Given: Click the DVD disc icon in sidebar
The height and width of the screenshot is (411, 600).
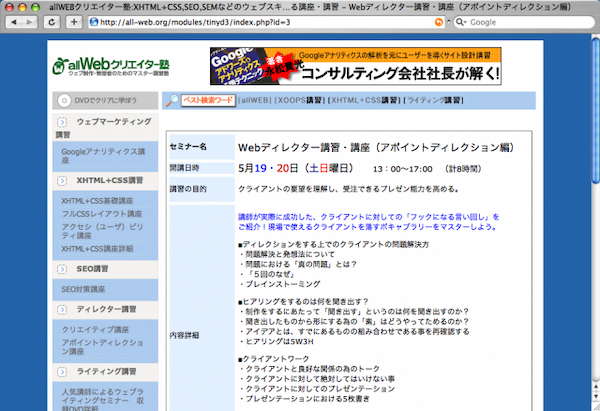Looking at the screenshot, I should pos(64,101).
